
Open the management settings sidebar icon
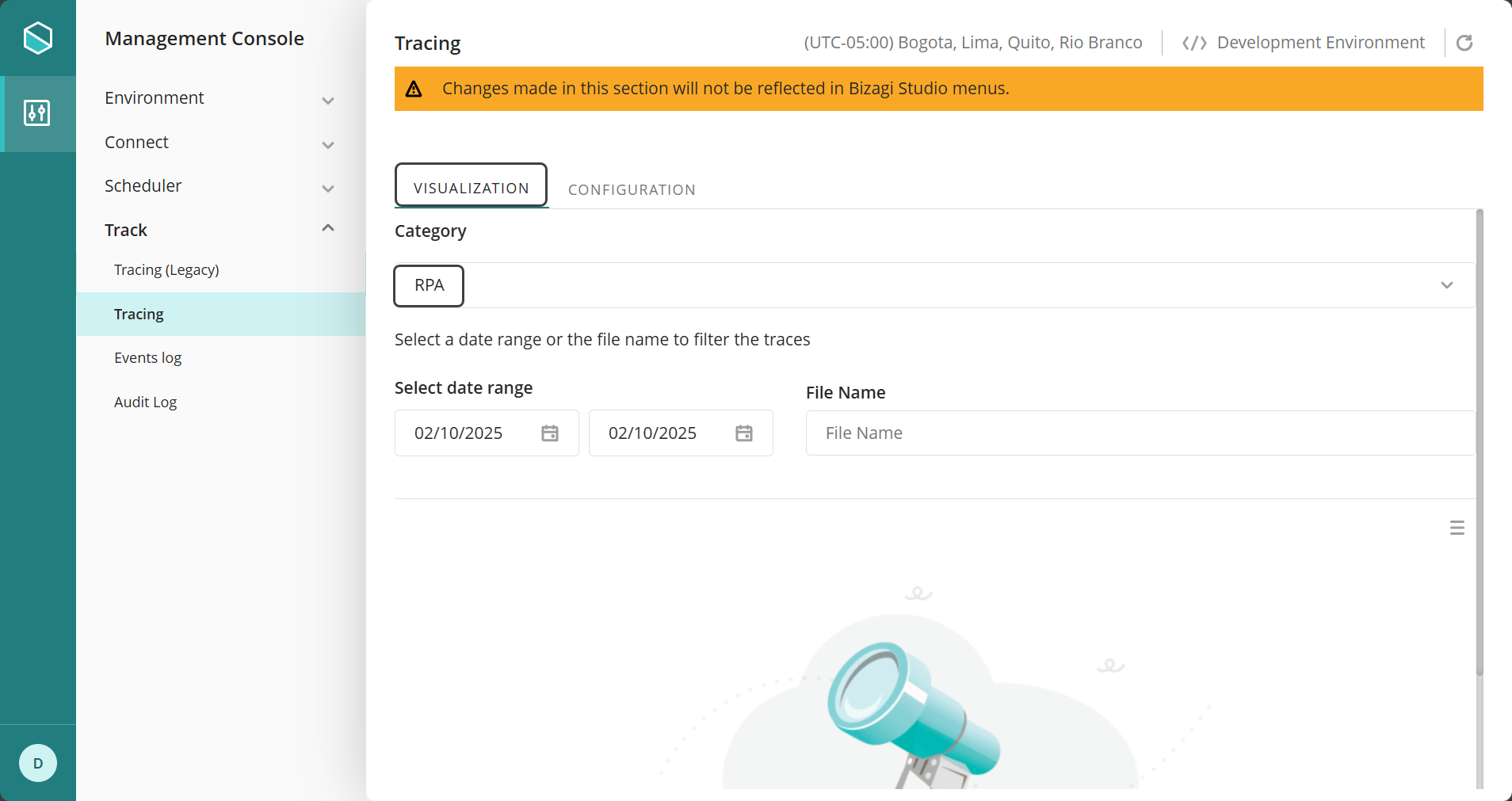point(37,113)
